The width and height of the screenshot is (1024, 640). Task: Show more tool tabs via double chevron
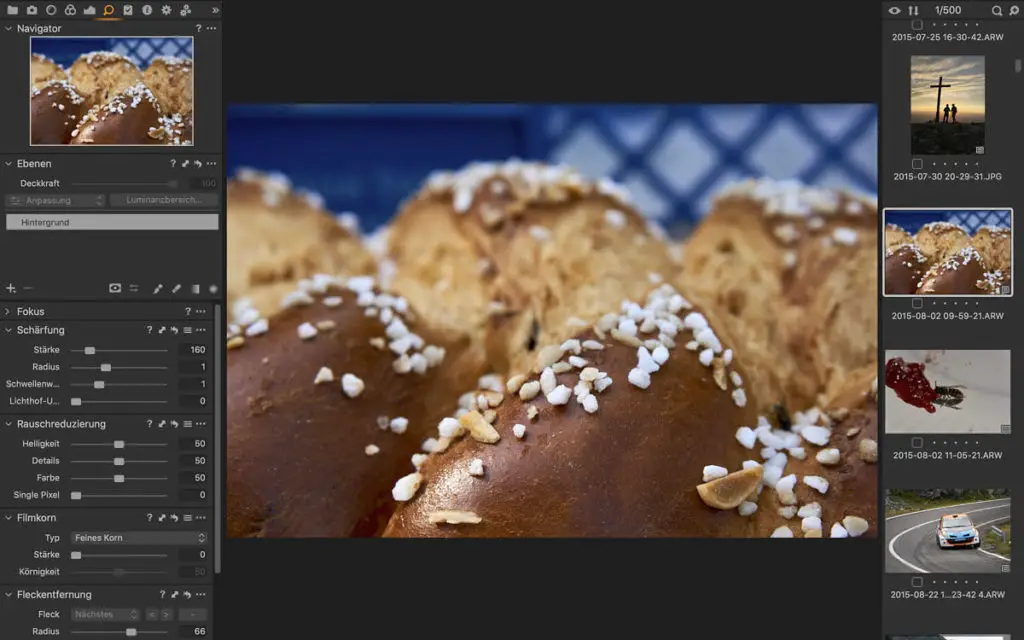pos(216,10)
